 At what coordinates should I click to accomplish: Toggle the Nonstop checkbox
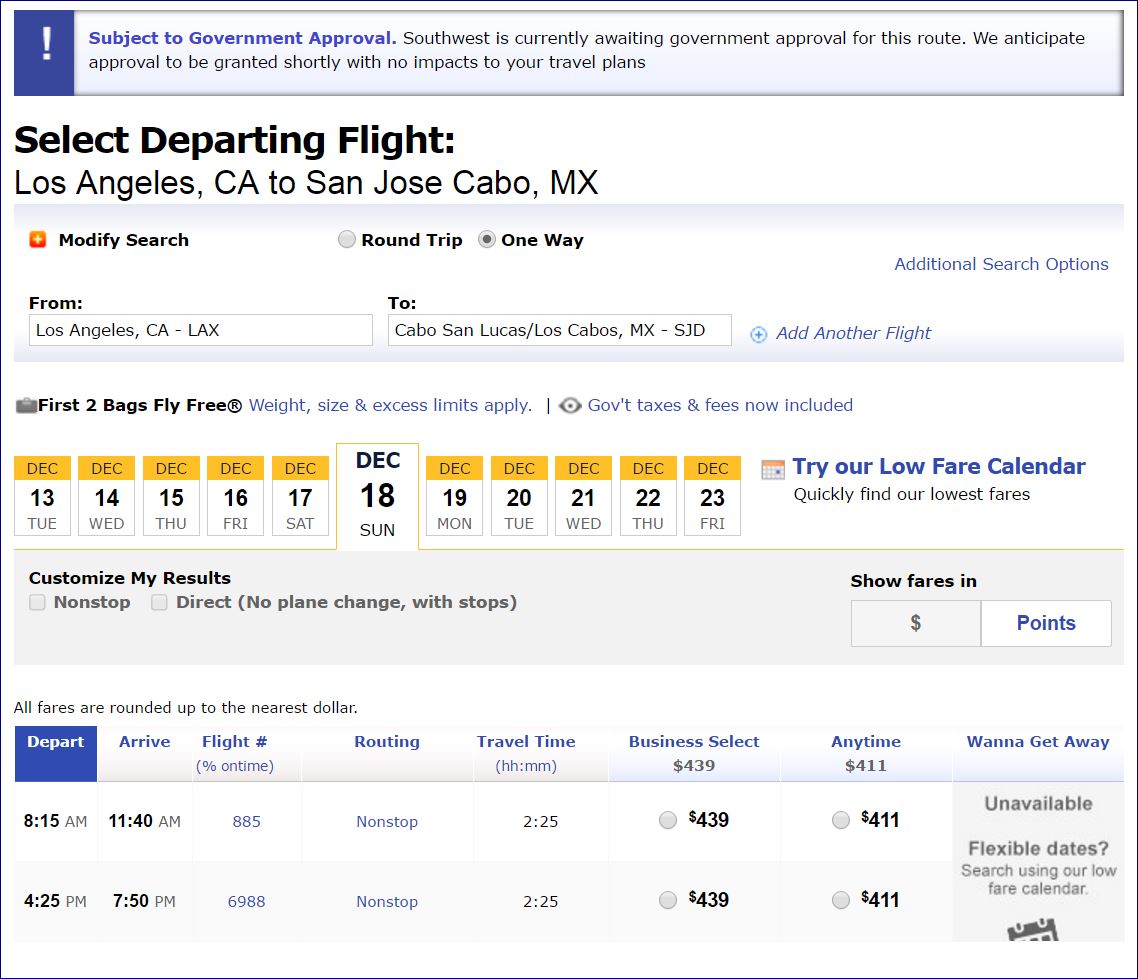pos(38,603)
